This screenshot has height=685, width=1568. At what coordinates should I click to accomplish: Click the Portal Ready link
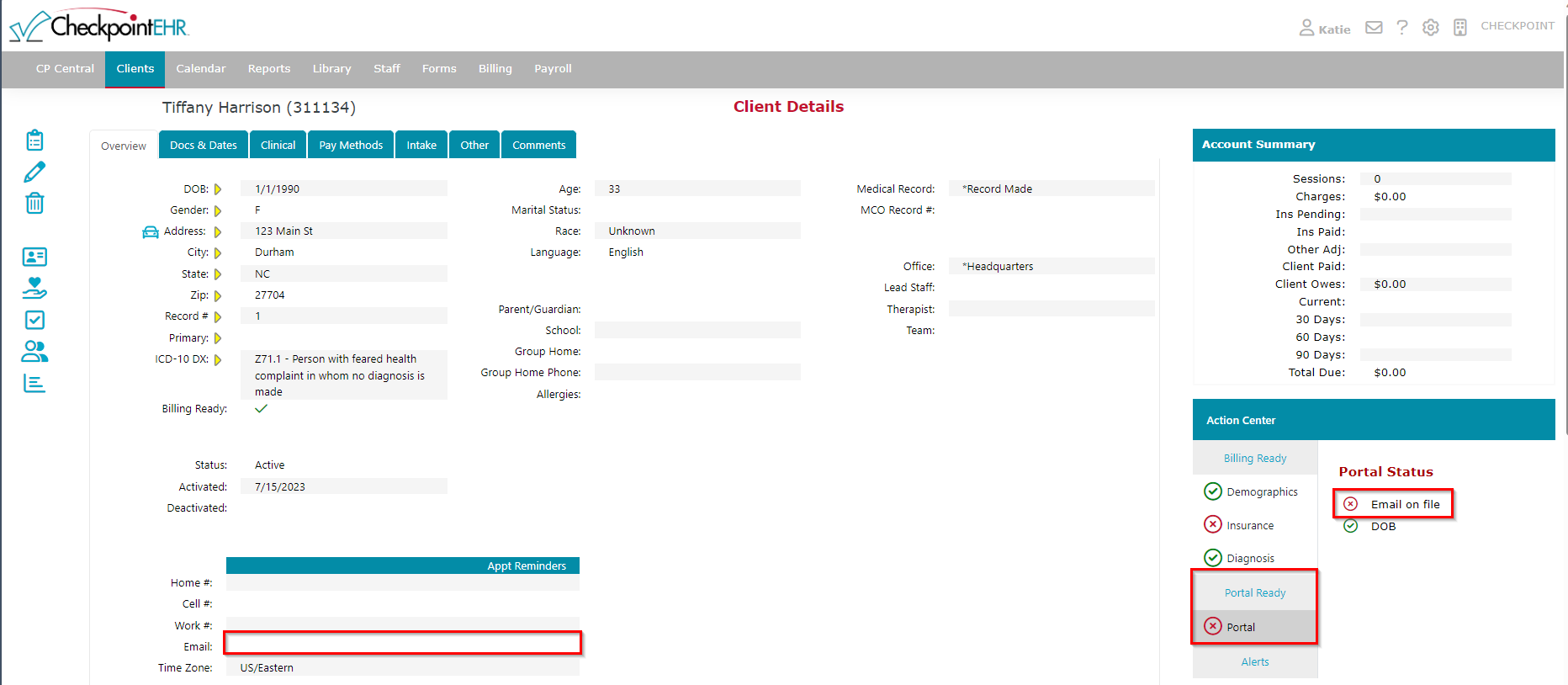point(1254,593)
